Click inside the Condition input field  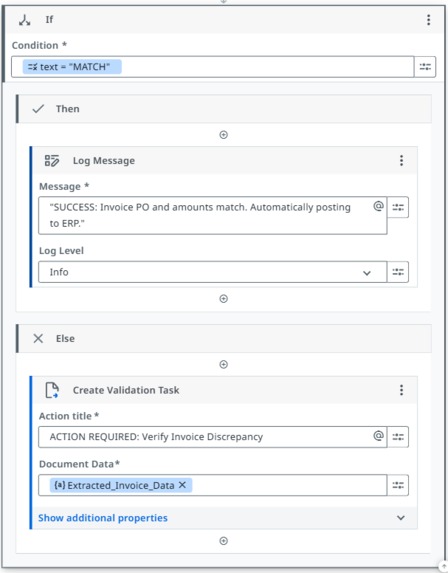(x=213, y=67)
